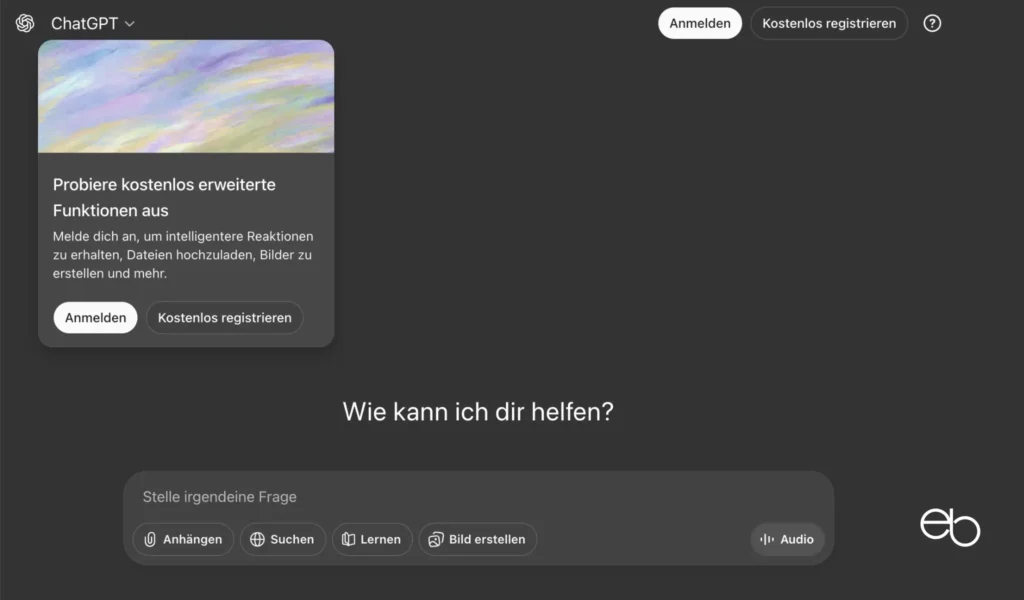Enable web search mode with Suchen
This screenshot has width=1024, height=600.
click(x=283, y=539)
